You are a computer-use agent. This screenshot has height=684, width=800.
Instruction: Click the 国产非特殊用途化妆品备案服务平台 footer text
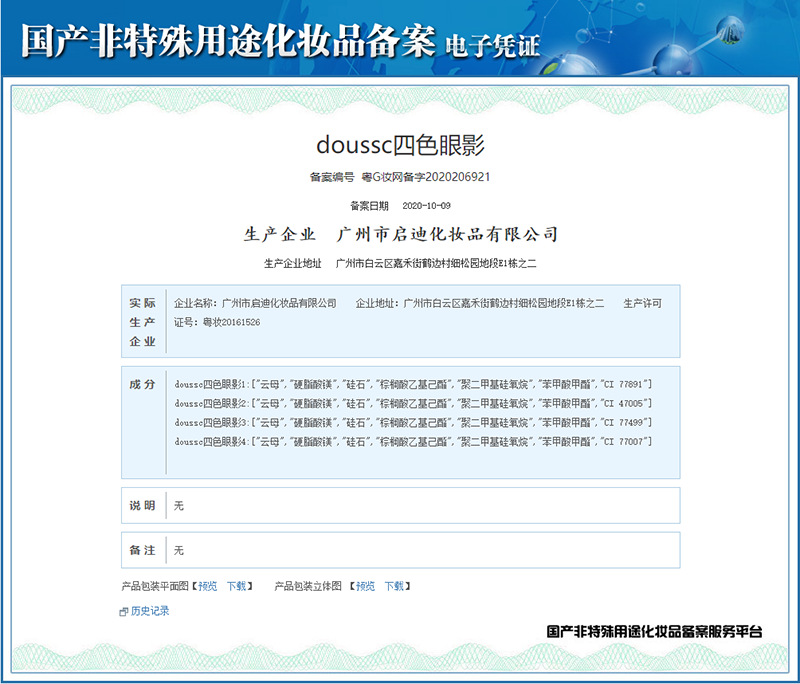pos(655,631)
